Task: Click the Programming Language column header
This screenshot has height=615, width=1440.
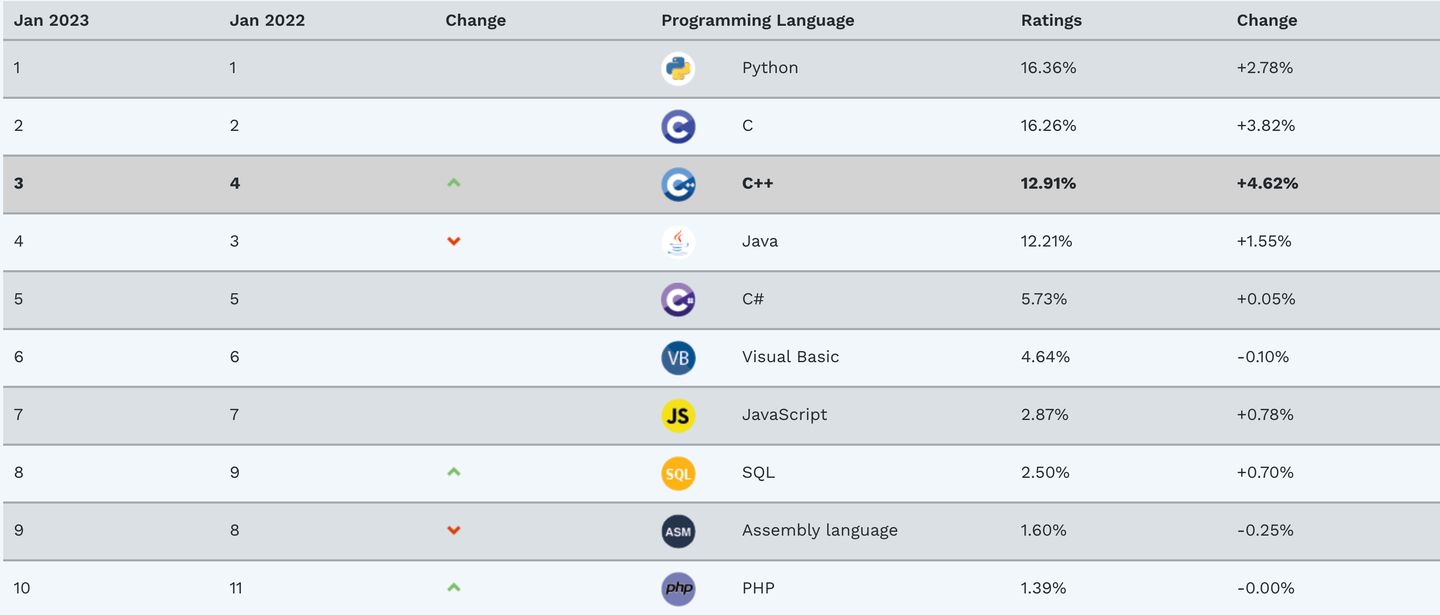Action: [x=757, y=20]
